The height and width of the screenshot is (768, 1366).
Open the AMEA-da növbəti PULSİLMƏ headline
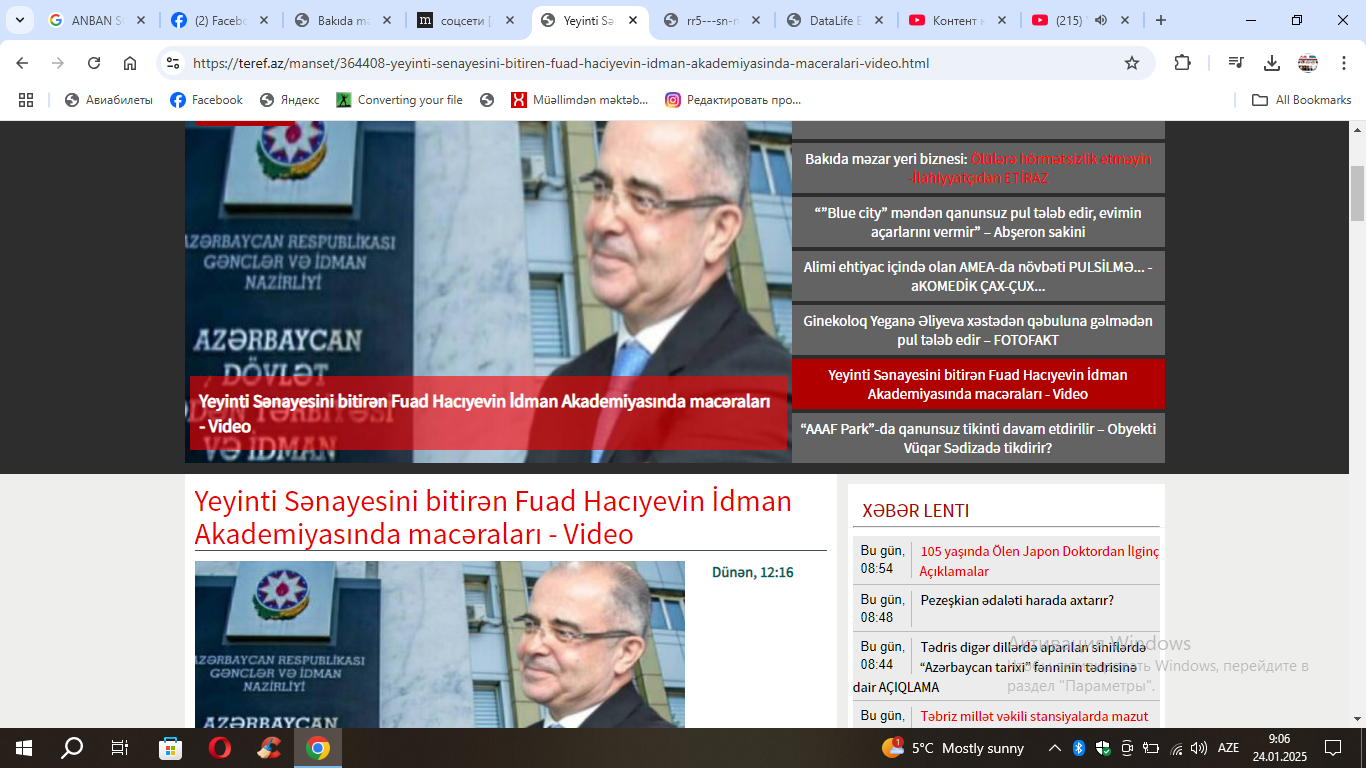(978, 276)
